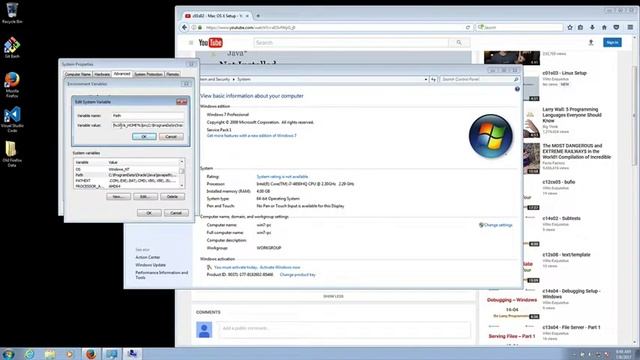Image resolution: width=640 pixels, height=360 pixels.
Task: Click Firefox back arrow button
Action: (184, 27)
